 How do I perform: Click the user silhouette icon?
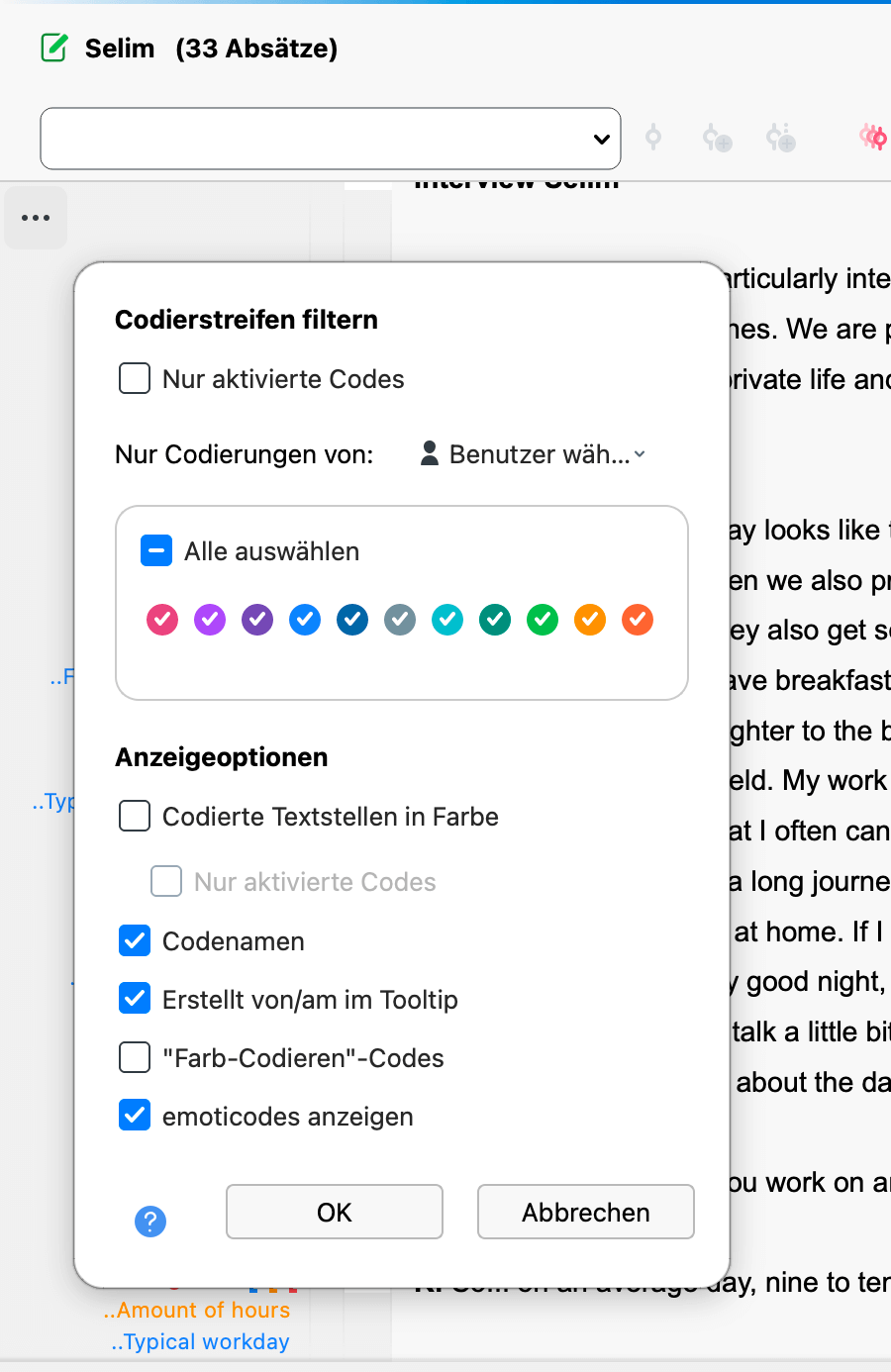(430, 453)
